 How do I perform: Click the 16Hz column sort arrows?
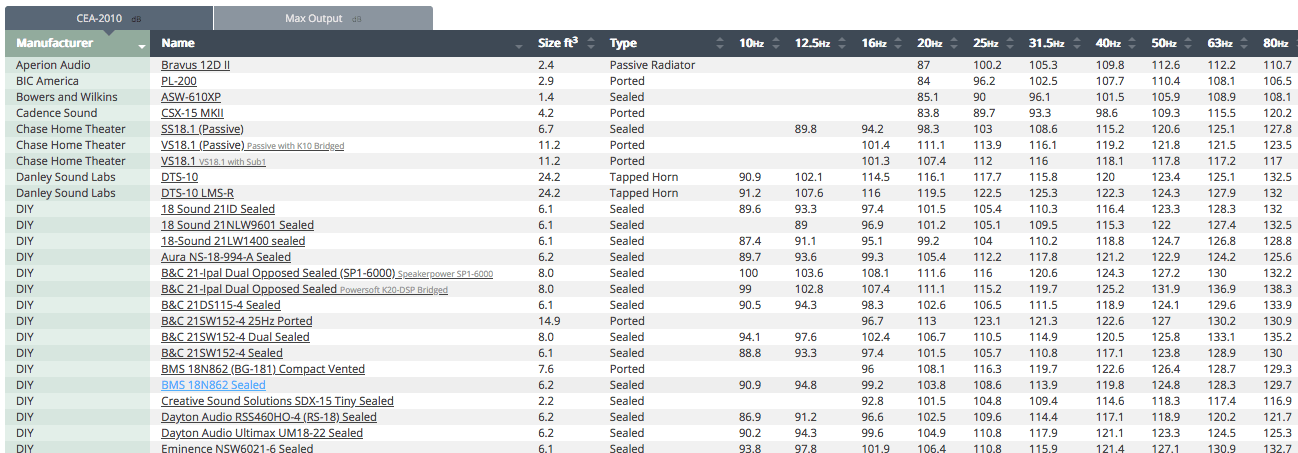click(x=898, y=44)
